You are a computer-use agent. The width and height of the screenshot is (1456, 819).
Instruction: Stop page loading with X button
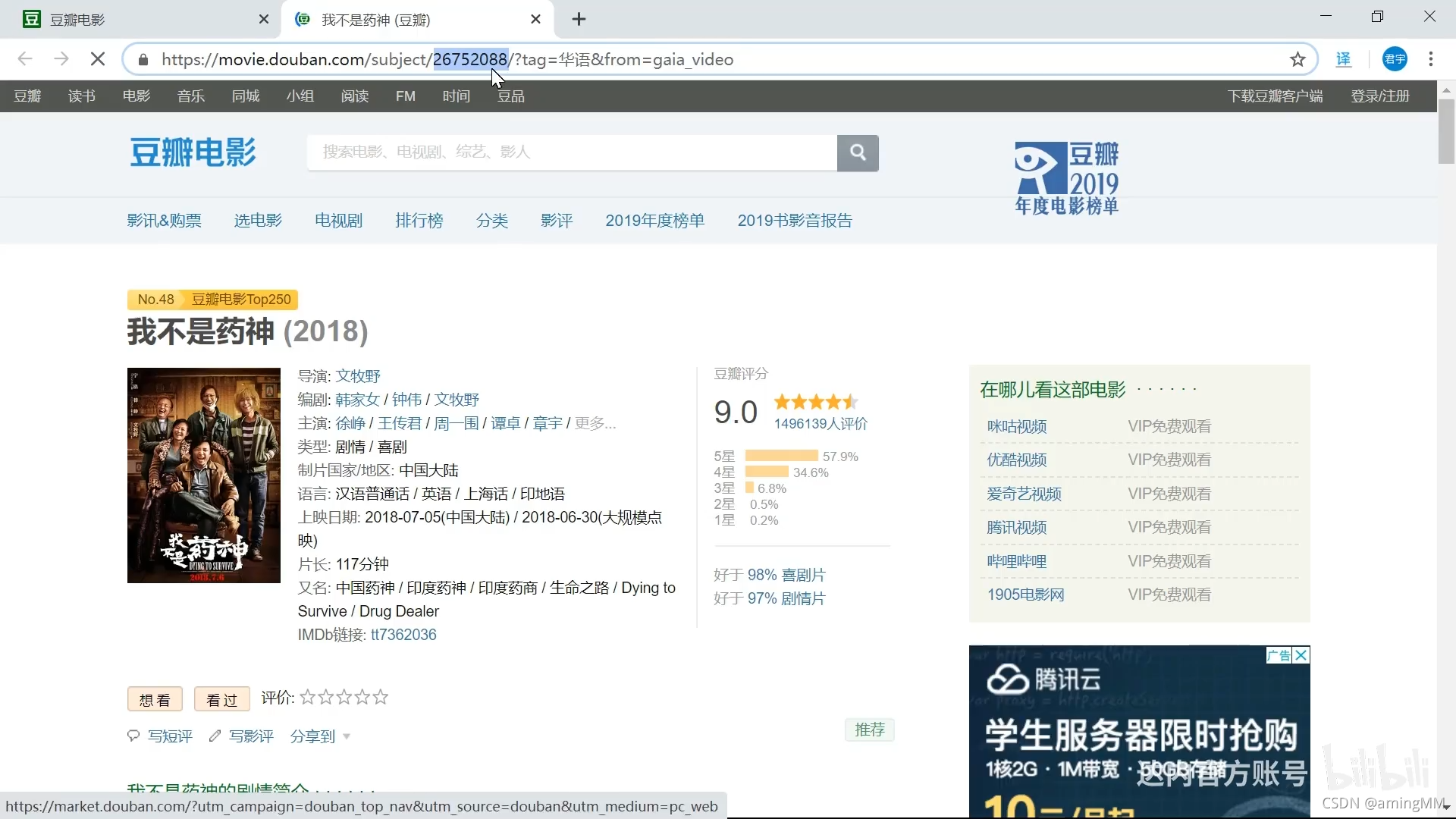pyautogui.click(x=98, y=59)
